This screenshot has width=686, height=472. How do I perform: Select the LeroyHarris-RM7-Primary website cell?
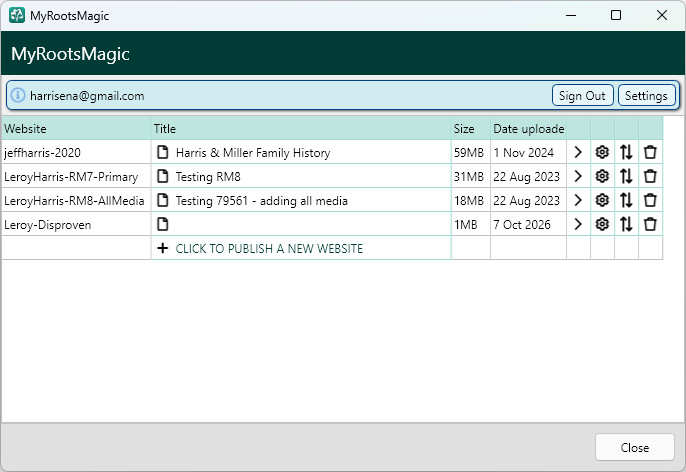(x=76, y=176)
